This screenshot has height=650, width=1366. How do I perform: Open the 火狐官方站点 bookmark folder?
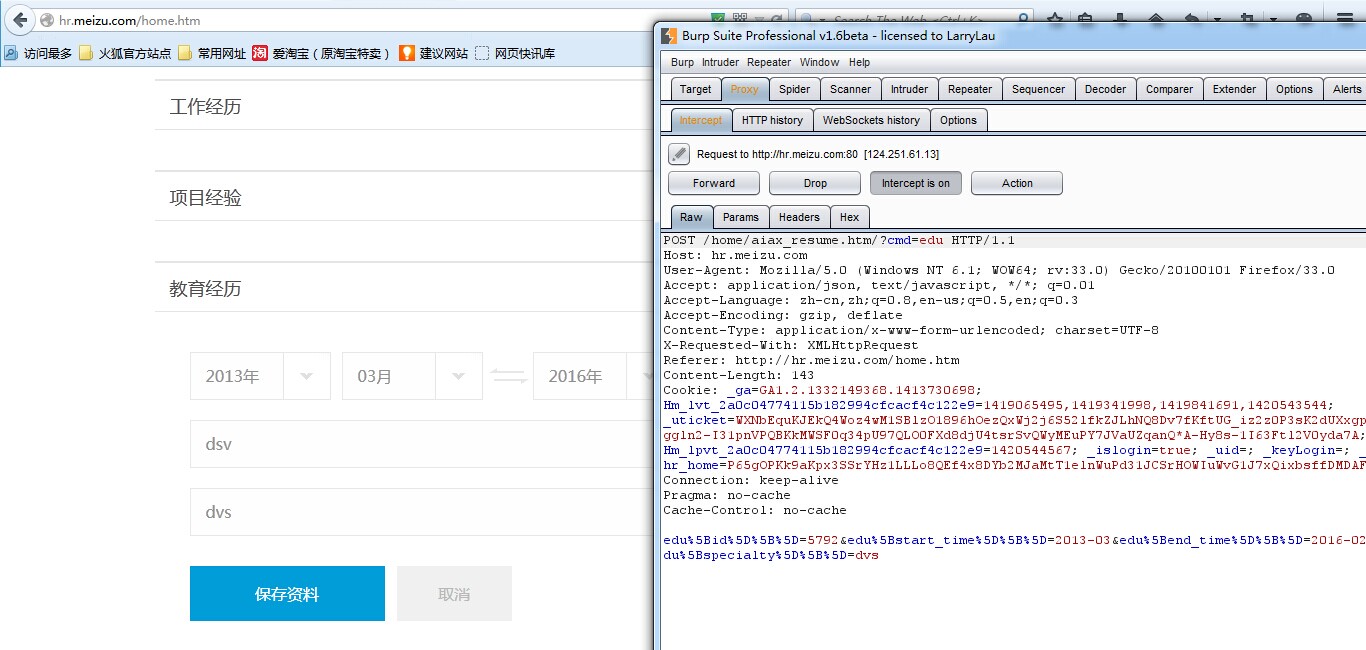[x=124, y=53]
